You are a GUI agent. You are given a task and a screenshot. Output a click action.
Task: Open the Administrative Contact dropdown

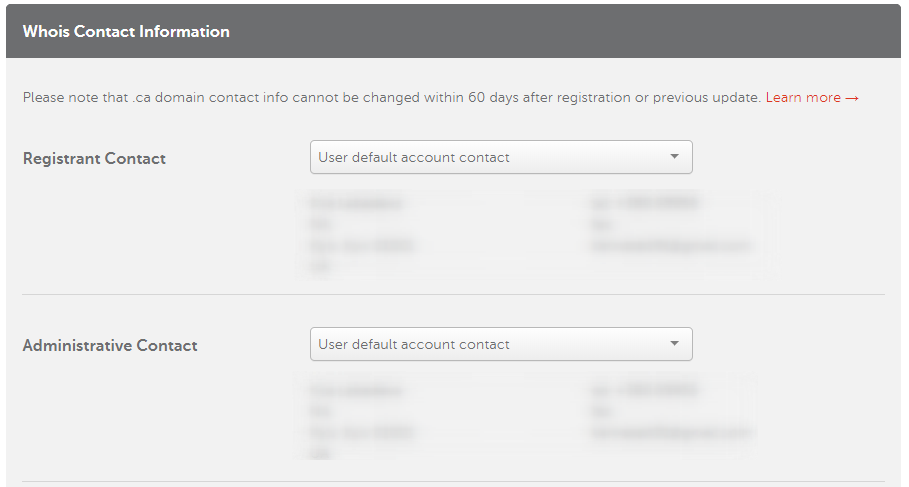click(501, 344)
